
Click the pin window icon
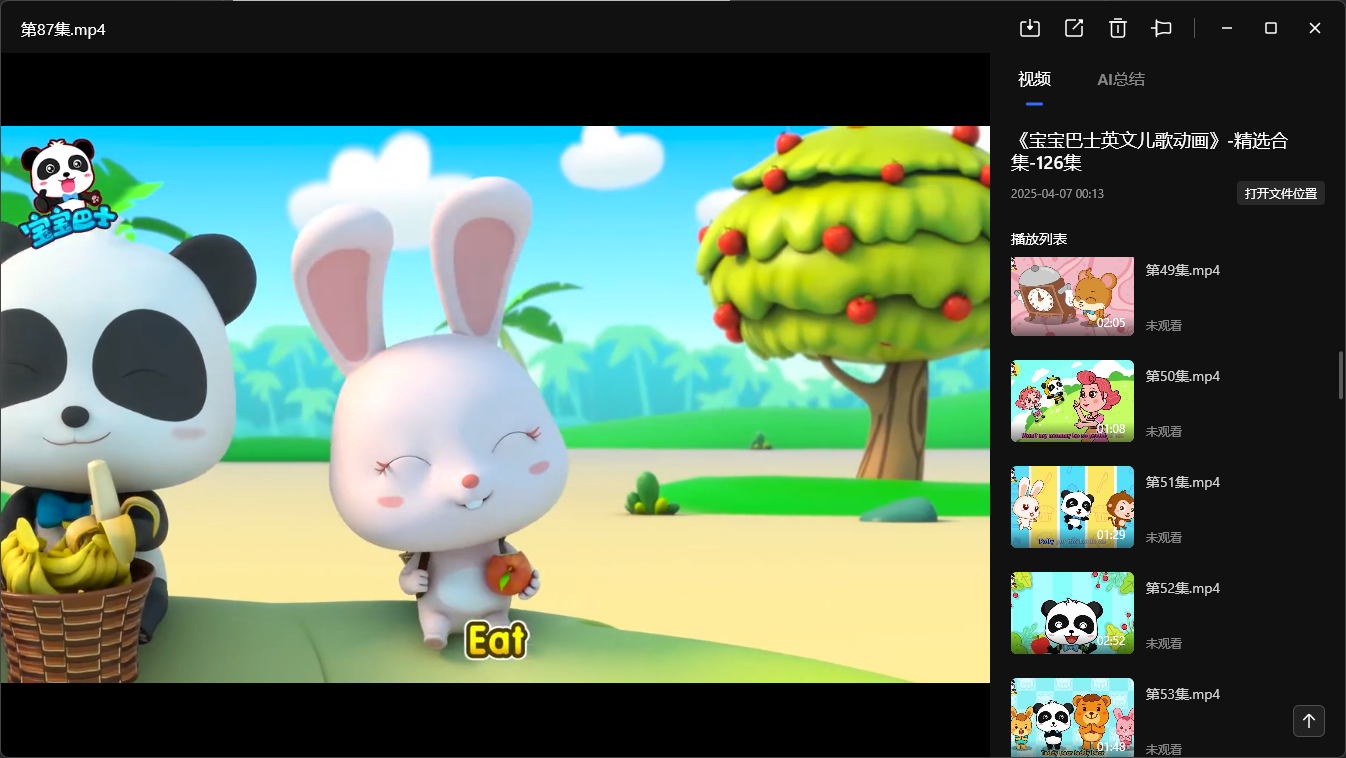(1162, 28)
